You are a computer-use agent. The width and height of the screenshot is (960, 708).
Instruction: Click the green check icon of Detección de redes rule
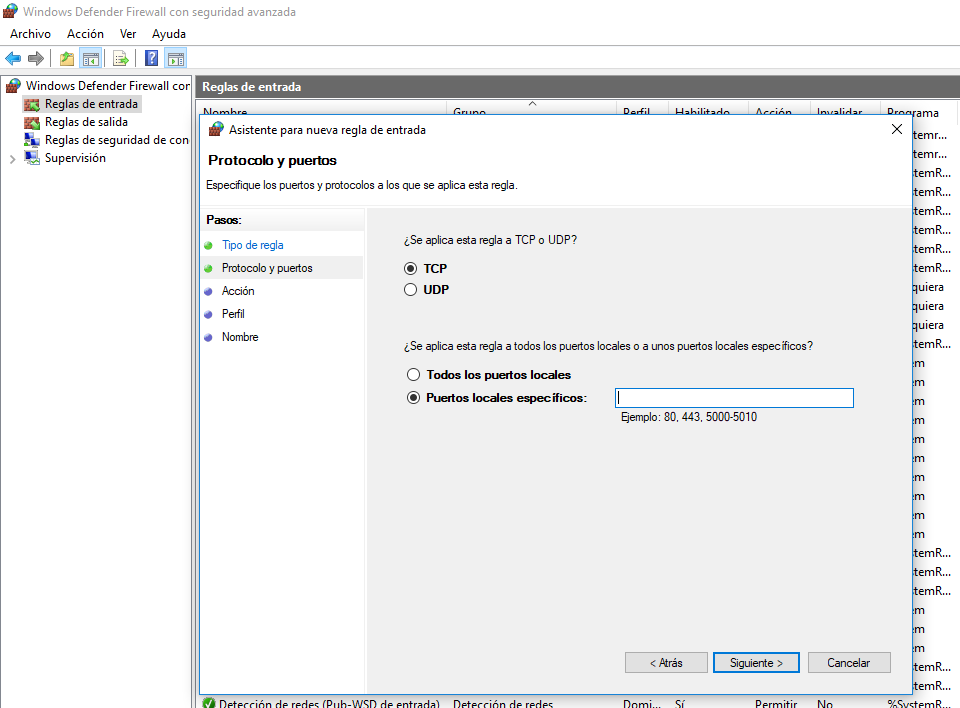[209, 703]
